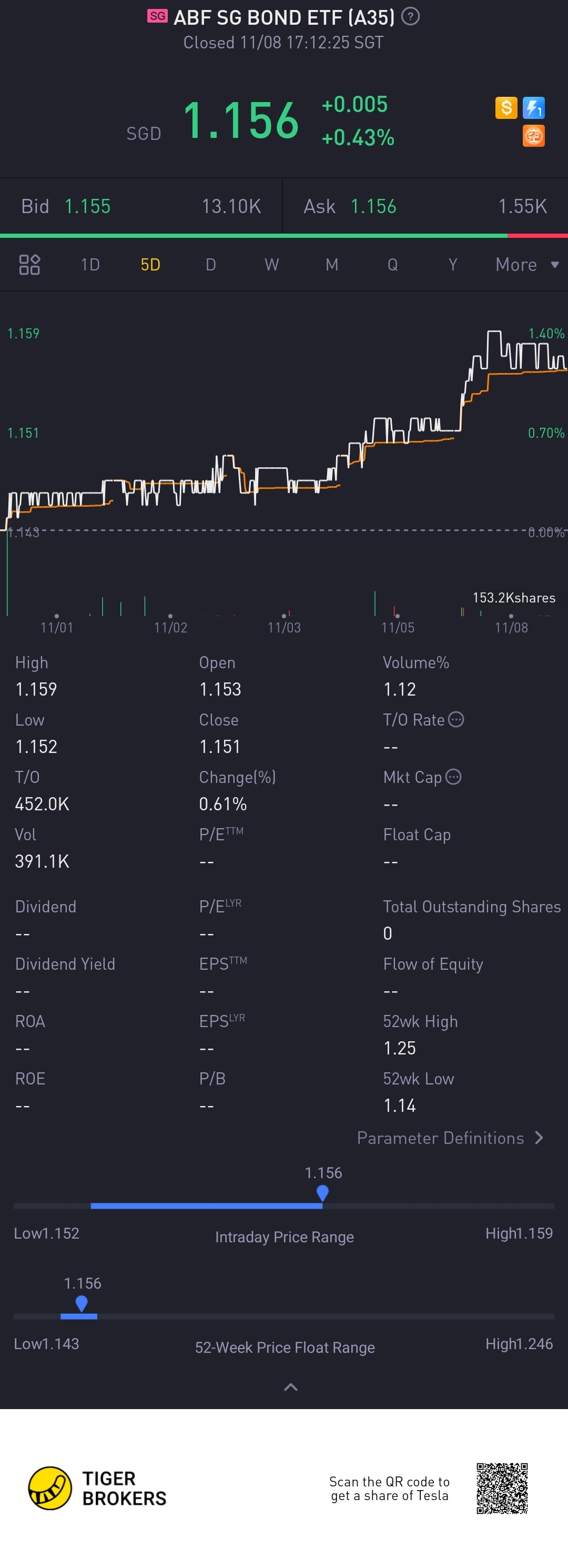Tap the Mkt Cap info icon
The image size is (568, 1568).
point(454,777)
